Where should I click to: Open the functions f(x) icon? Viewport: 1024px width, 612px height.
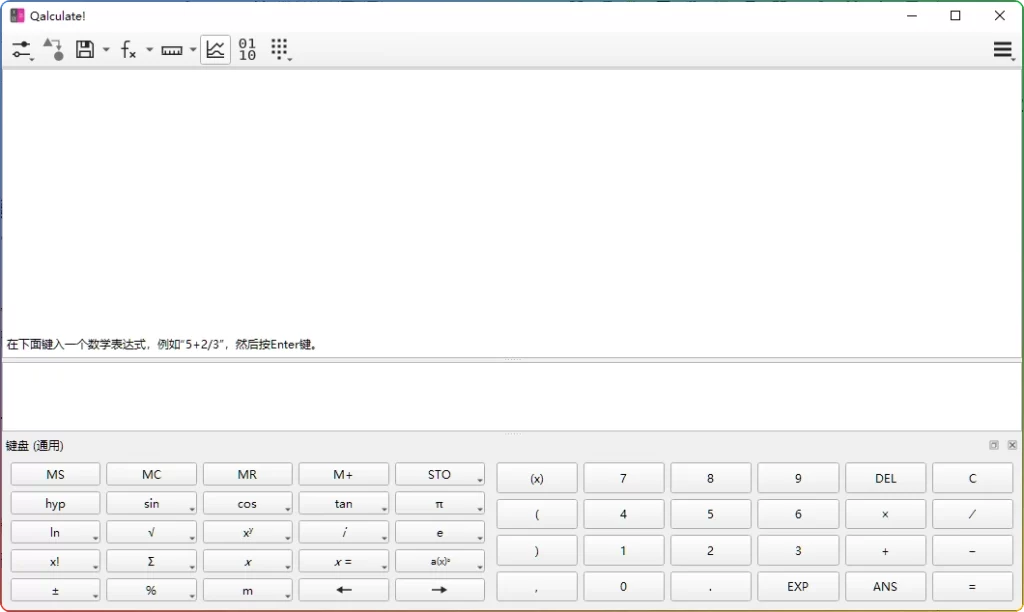click(128, 48)
